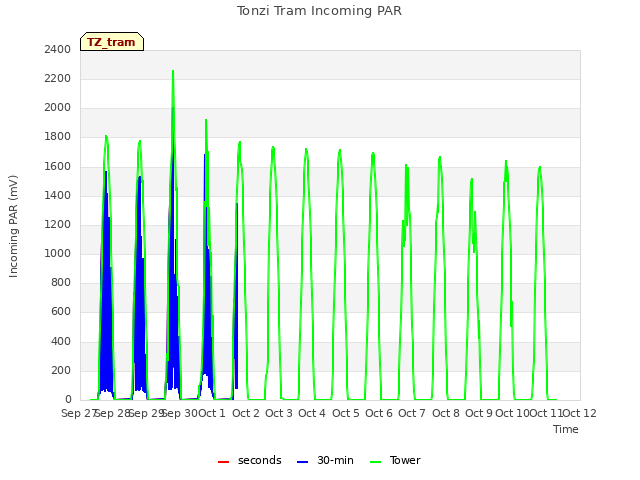This screenshot has height=480, width=640.
Task: Click the Time axis label
Action: [566, 429]
